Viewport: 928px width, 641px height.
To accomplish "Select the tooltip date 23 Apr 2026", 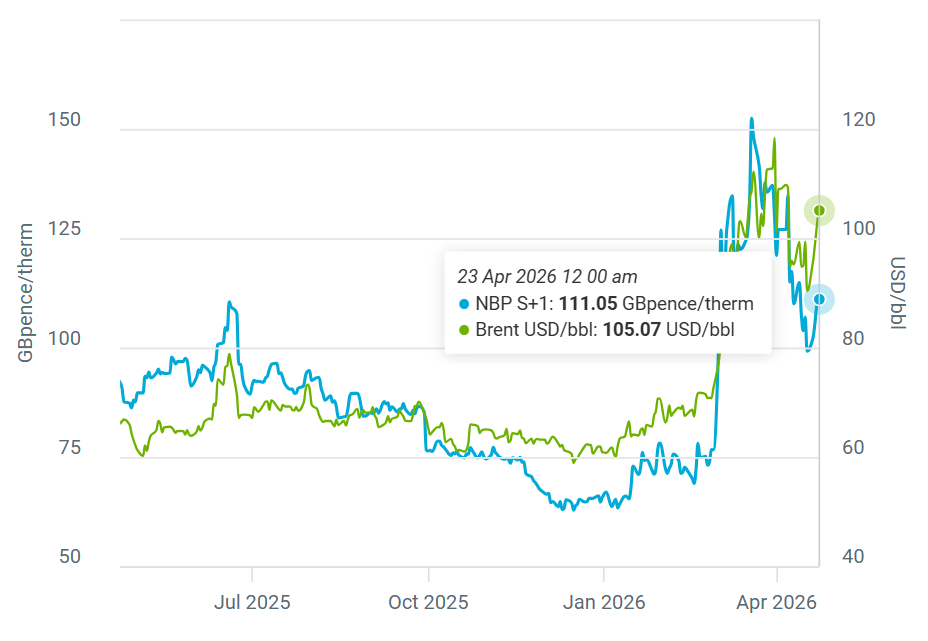I will [x=547, y=276].
